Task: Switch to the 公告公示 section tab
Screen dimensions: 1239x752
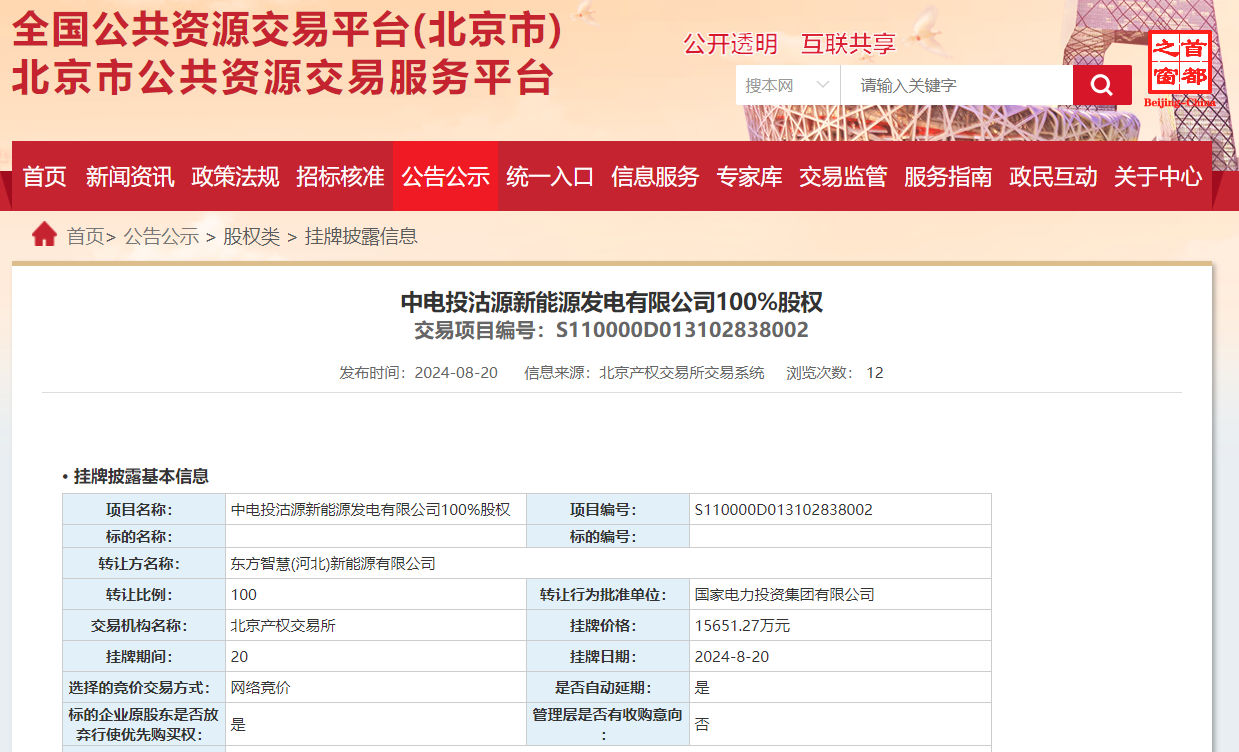Action: (x=446, y=176)
